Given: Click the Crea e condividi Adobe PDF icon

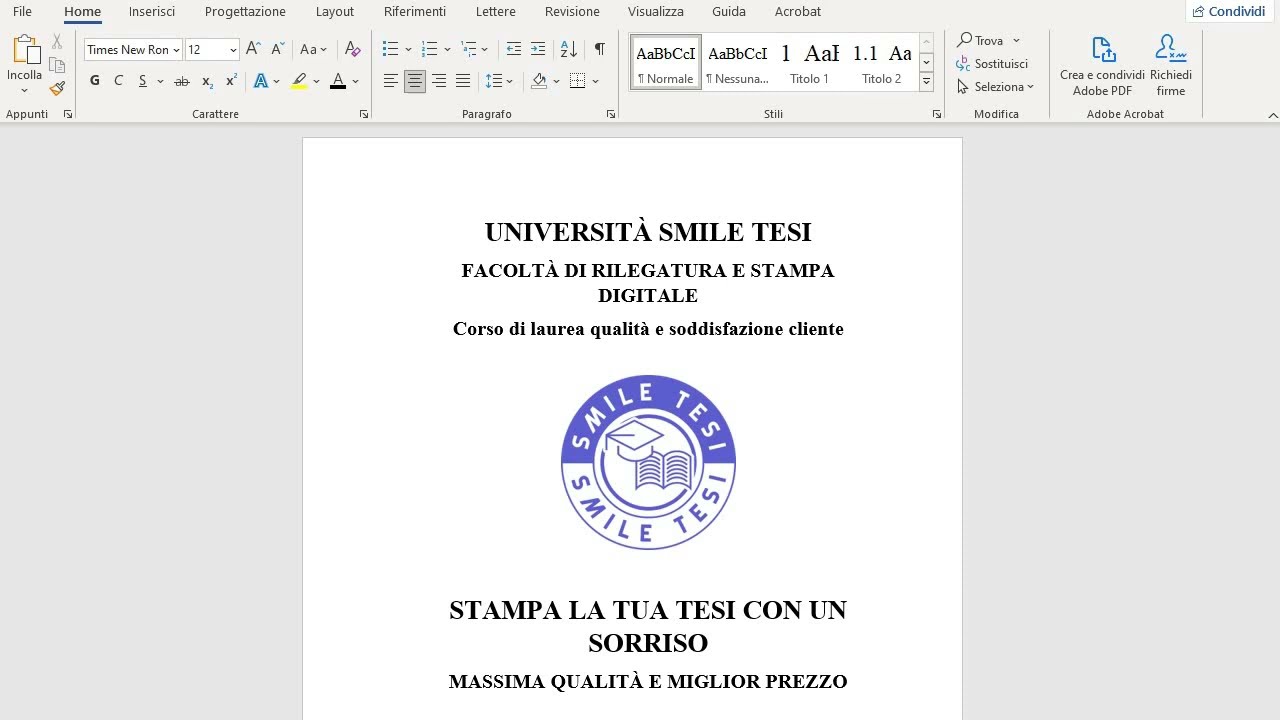Looking at the screenshot, I should (1102, 49).
